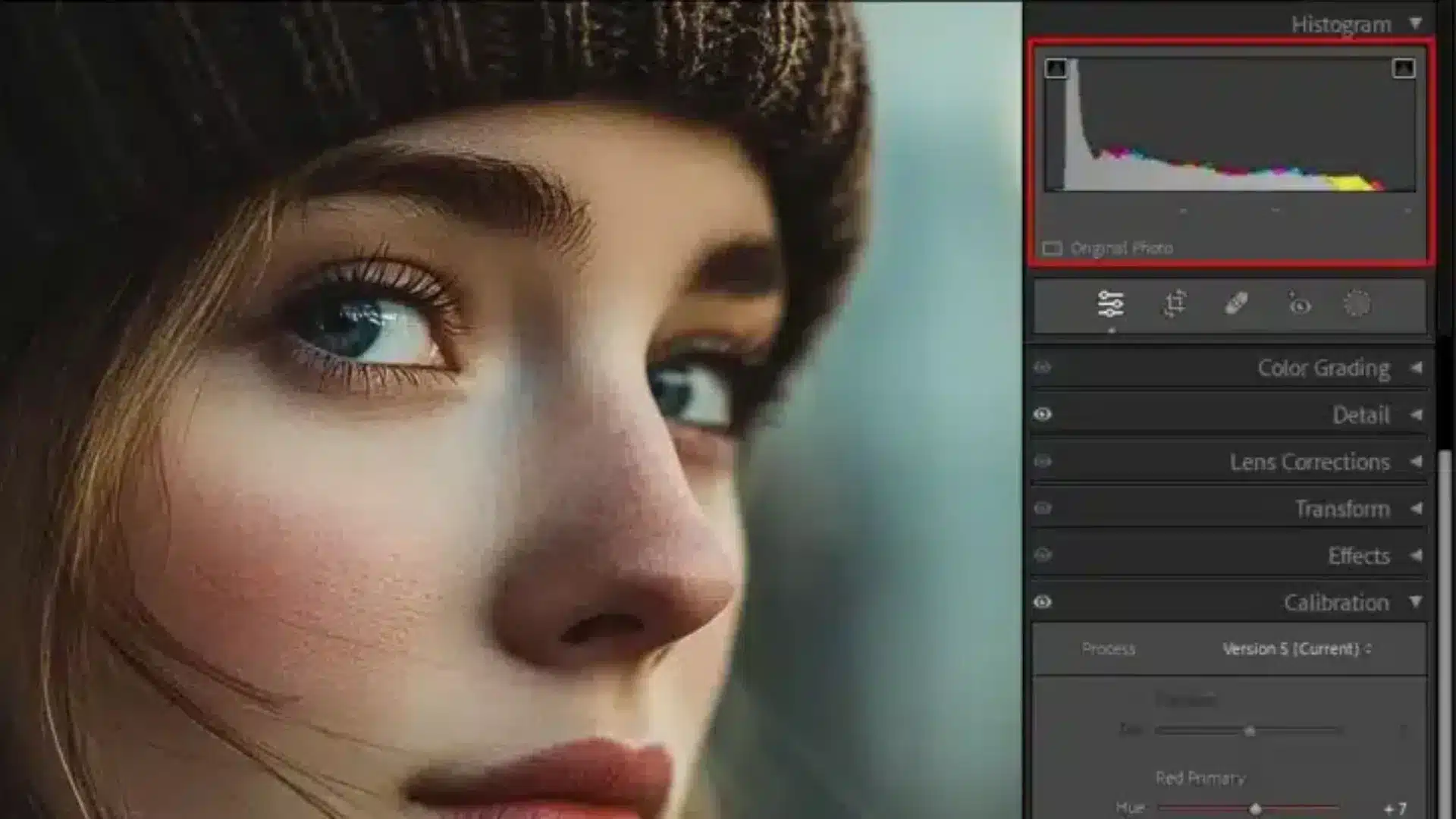This screenshot has height=819, width=1456.
Task: Select the Crop Overlay tool
Action: click(x=1175, y=304)
